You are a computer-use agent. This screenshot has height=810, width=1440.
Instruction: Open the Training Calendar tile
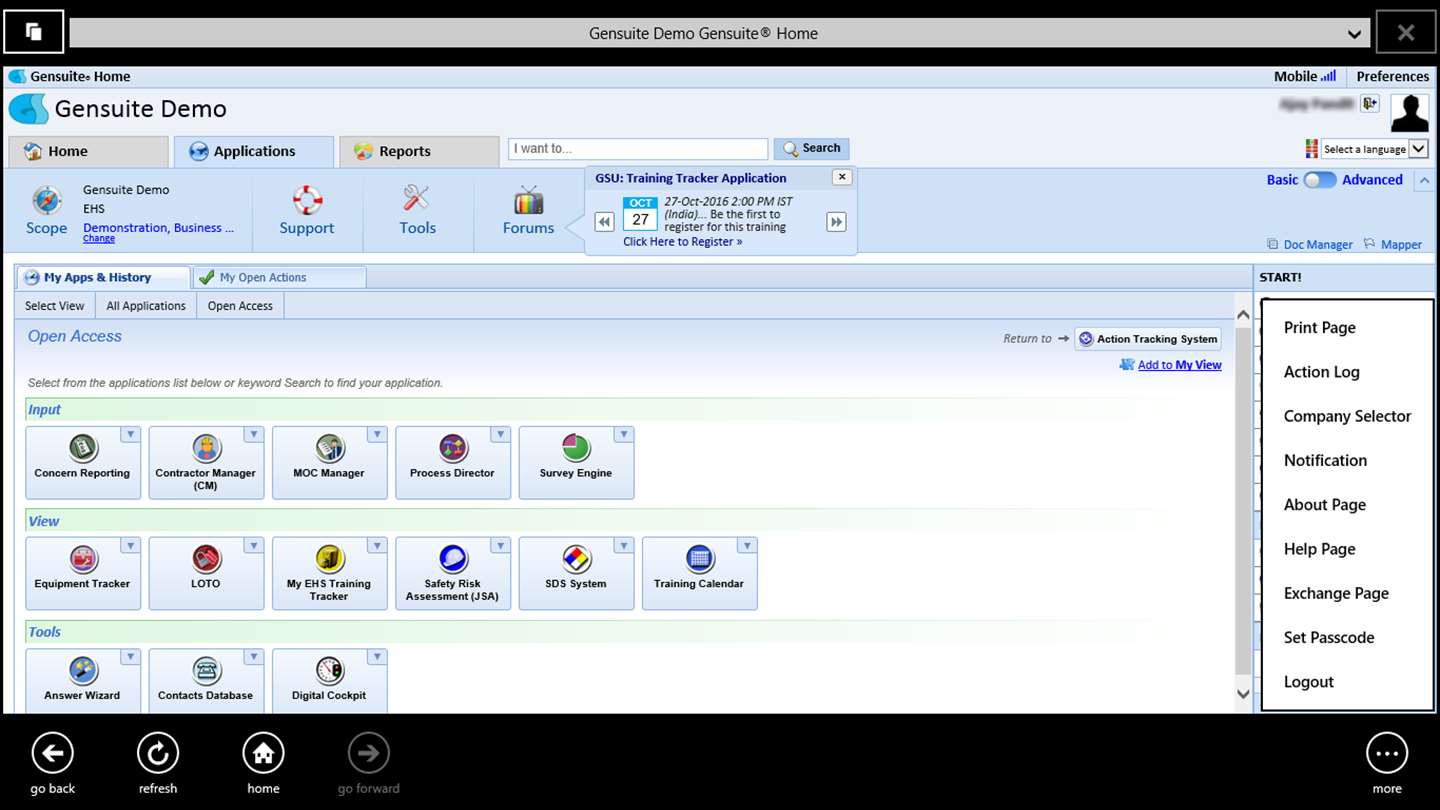699,574
